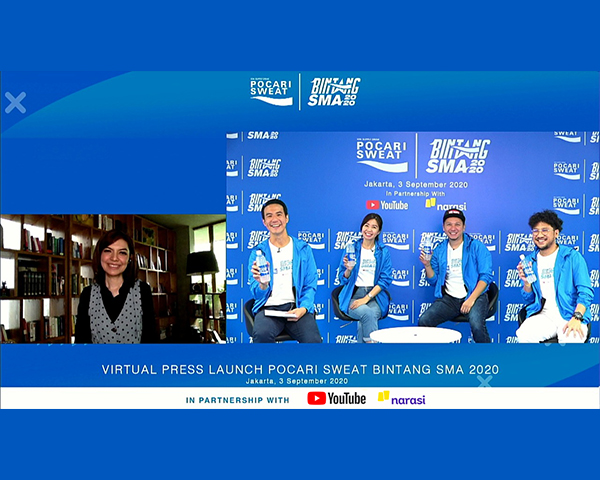Click the narasi logo on the stage backdrop
The width and height of the screenshot is (600, 480).
[x=445, y=204]
